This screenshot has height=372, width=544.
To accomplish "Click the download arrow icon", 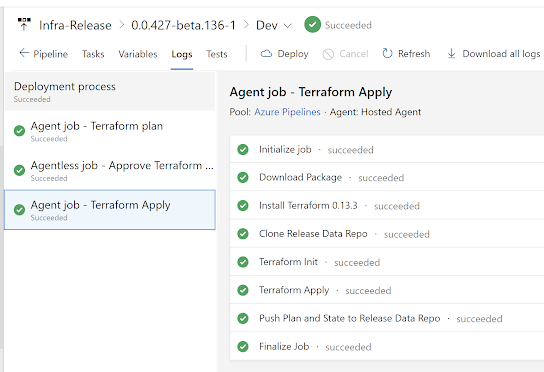I will 451,53.
